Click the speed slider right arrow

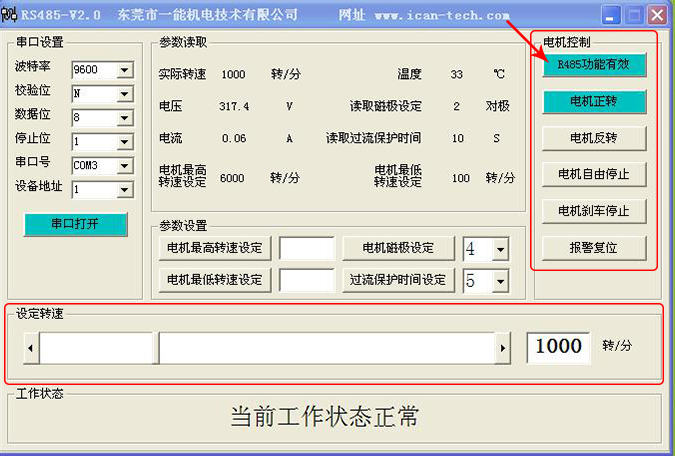tap(503, 348)
